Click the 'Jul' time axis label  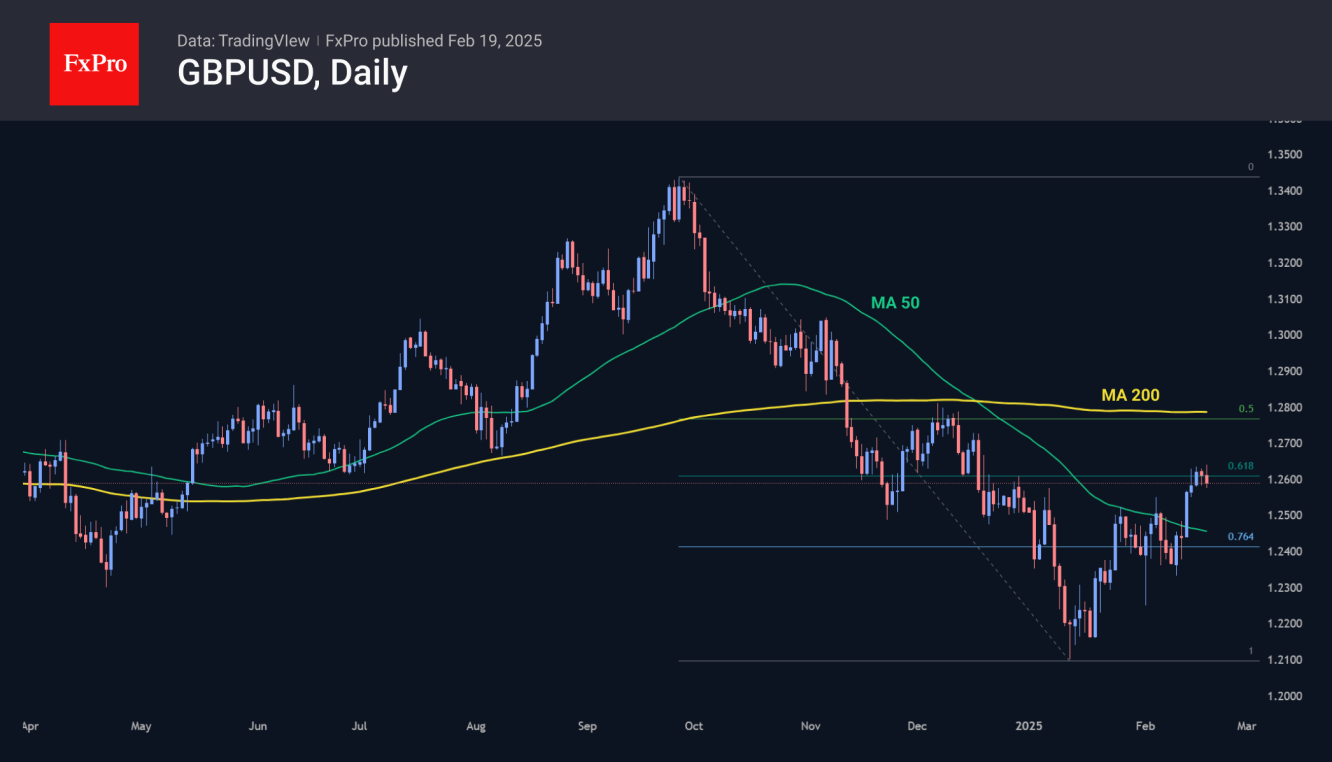[360, 726]
